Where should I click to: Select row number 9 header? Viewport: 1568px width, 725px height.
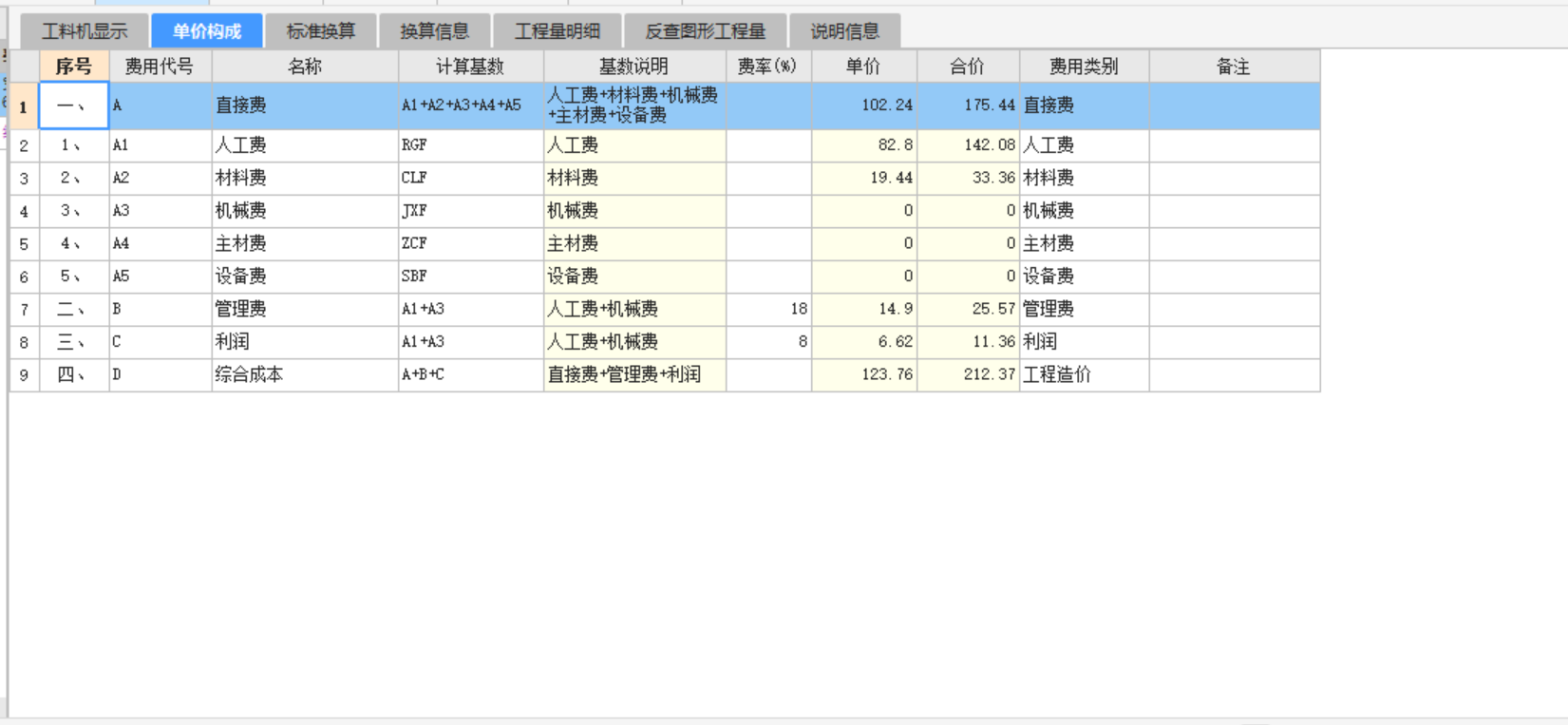(x=24, y=375)
